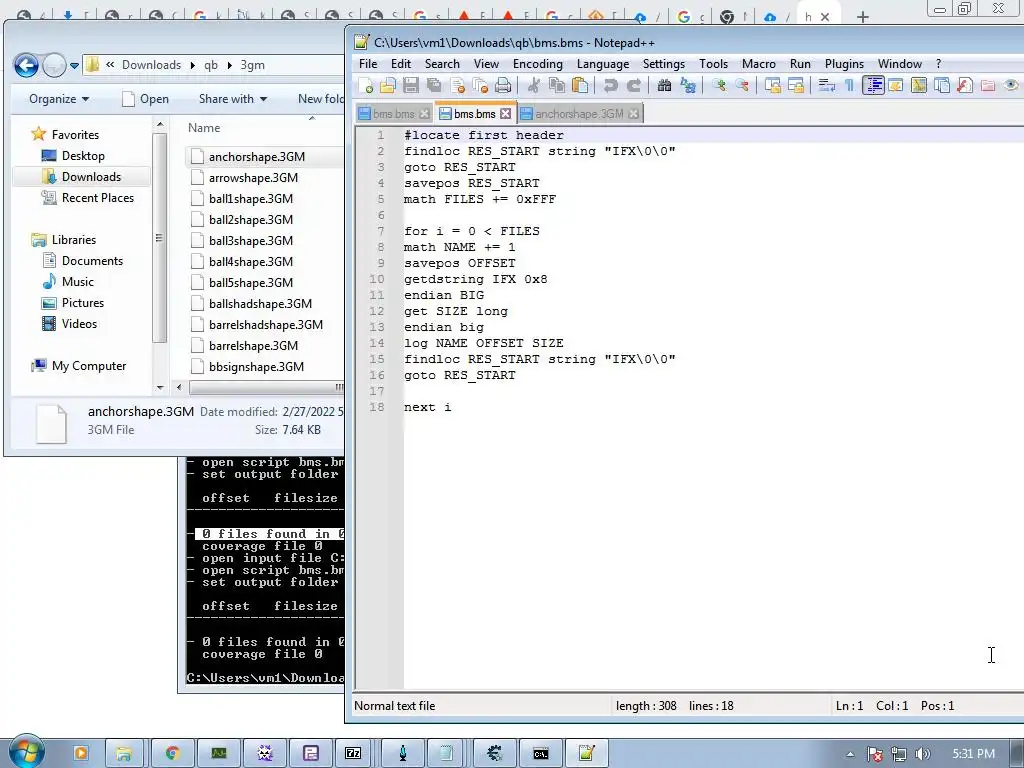
Task: Open the Function List toolbar icon
Action: 965,86
